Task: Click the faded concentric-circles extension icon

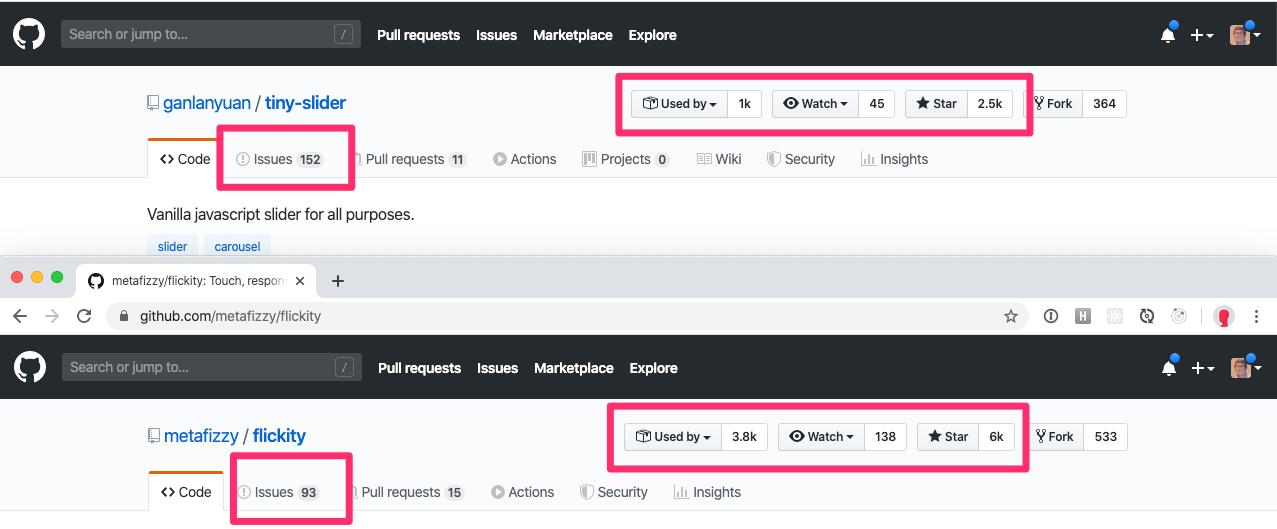Action: (x=1179, y=316)
